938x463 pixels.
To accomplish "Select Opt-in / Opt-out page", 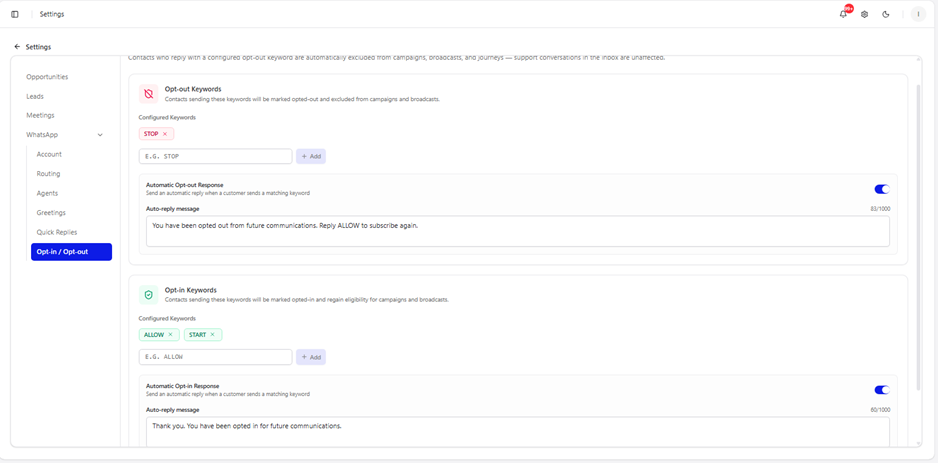I will pyautogui.click(x=71, y=252).
